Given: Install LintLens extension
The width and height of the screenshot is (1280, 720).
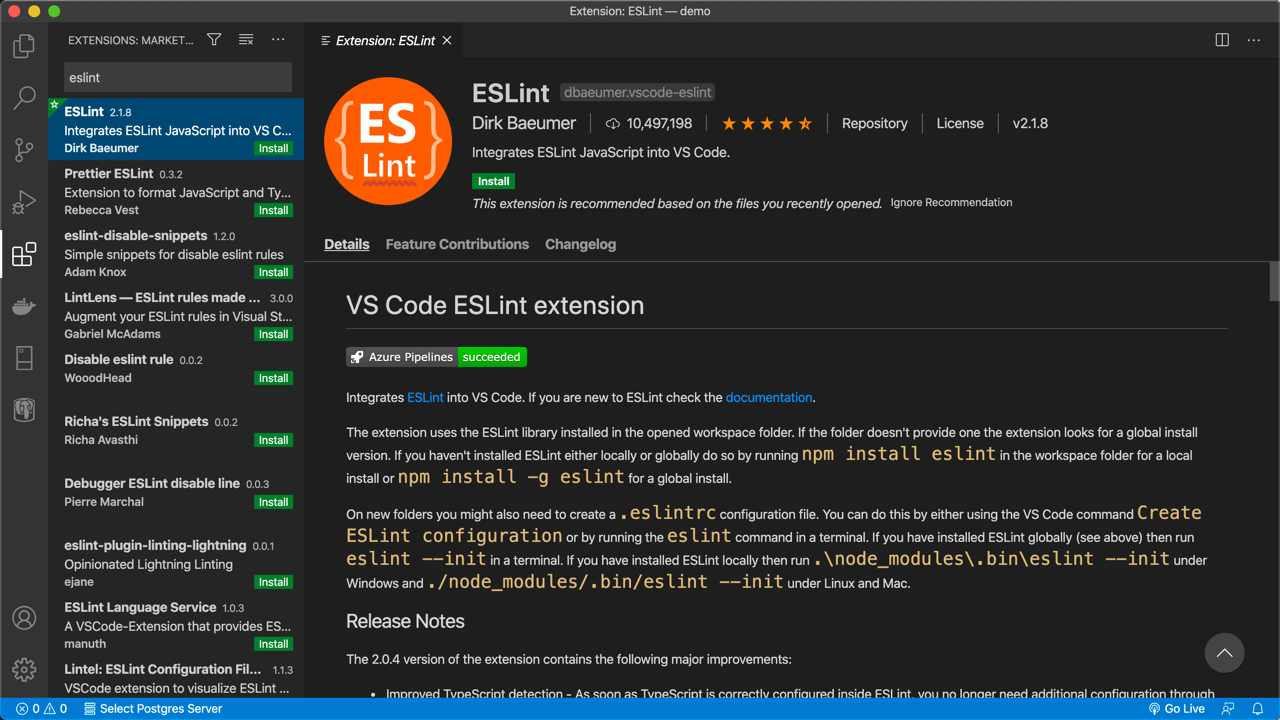Looking at the screenshot, I should click(x=273, y=334).
